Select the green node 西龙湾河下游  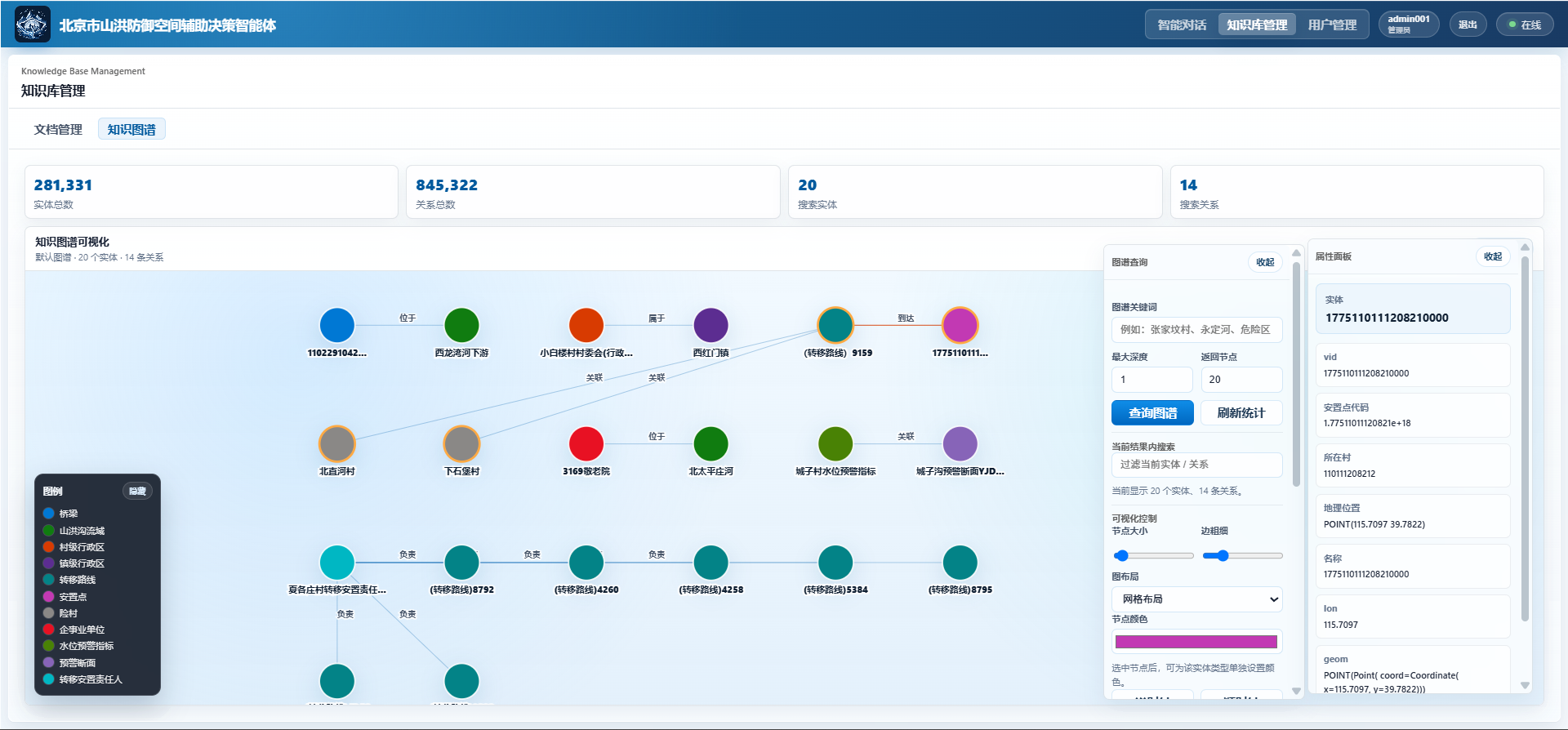point(461,325)
